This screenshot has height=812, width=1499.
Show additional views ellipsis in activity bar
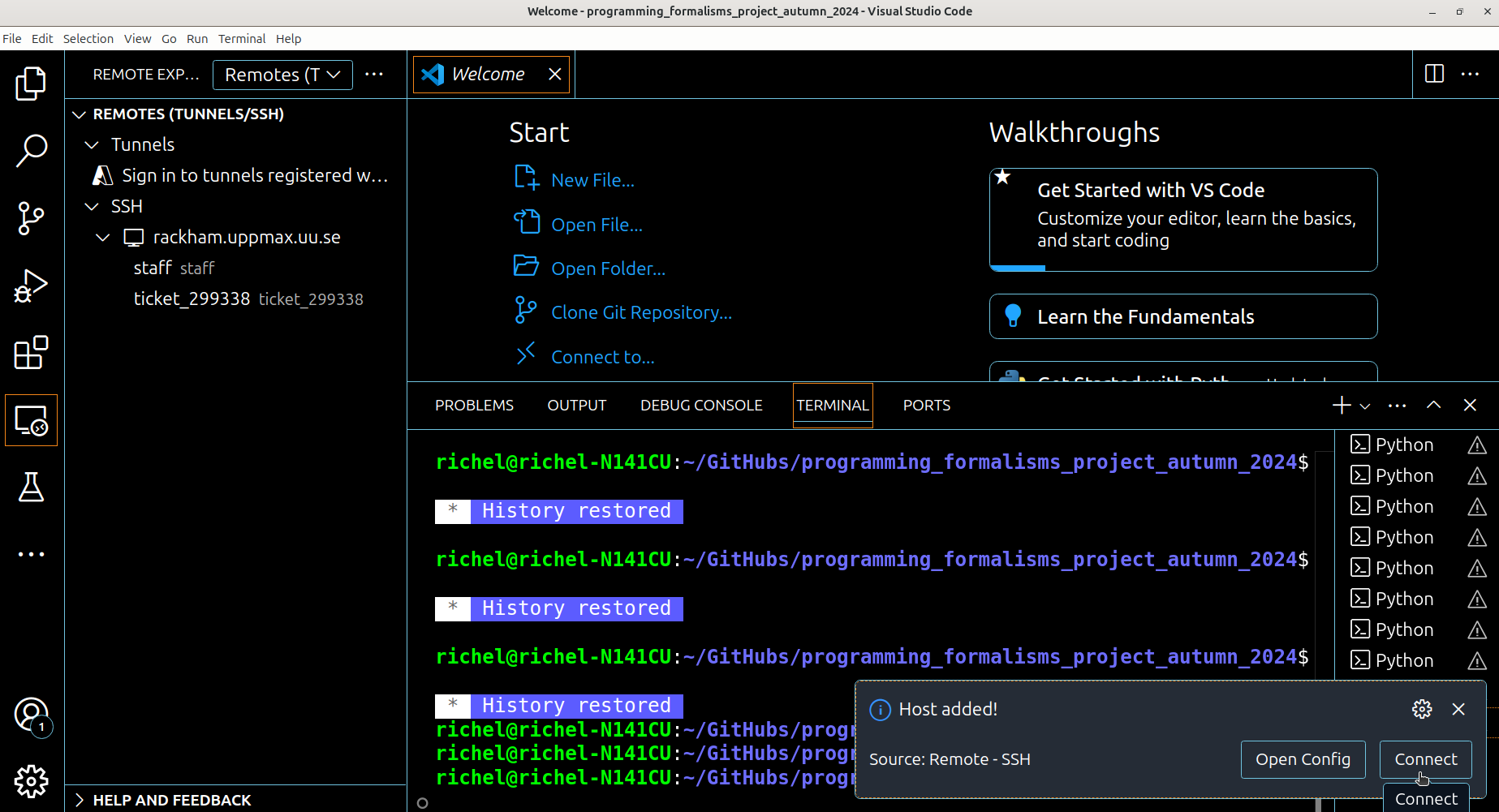31,555
